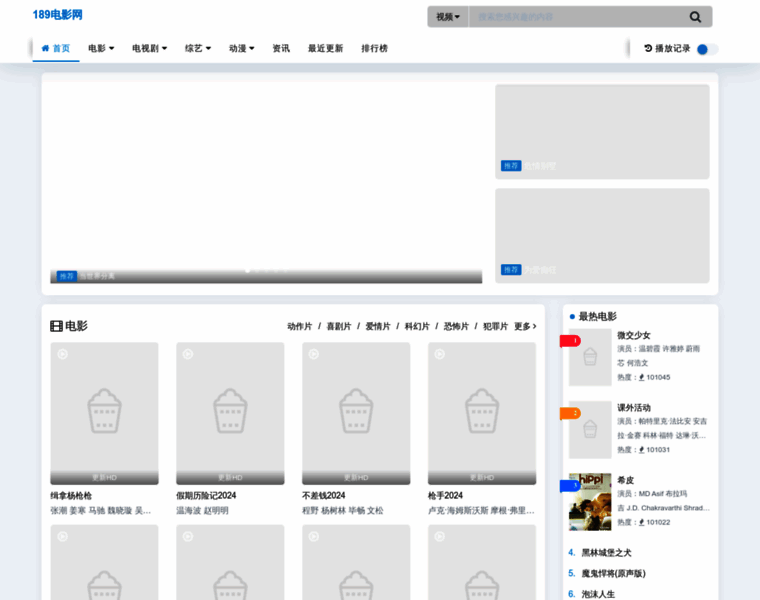760x600 pixels.
Task: Click actor names 温海波 赵明明
Action: 202,510
